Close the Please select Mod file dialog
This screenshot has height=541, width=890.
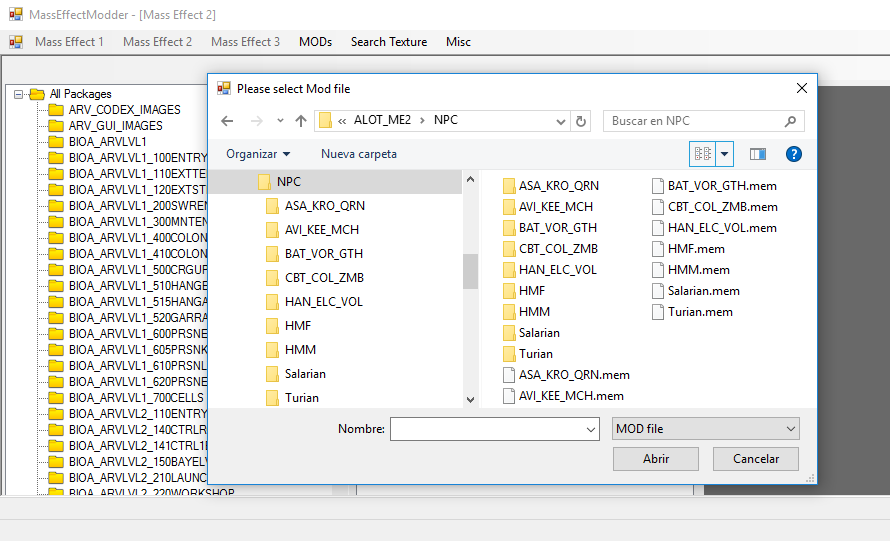[801, 88]
